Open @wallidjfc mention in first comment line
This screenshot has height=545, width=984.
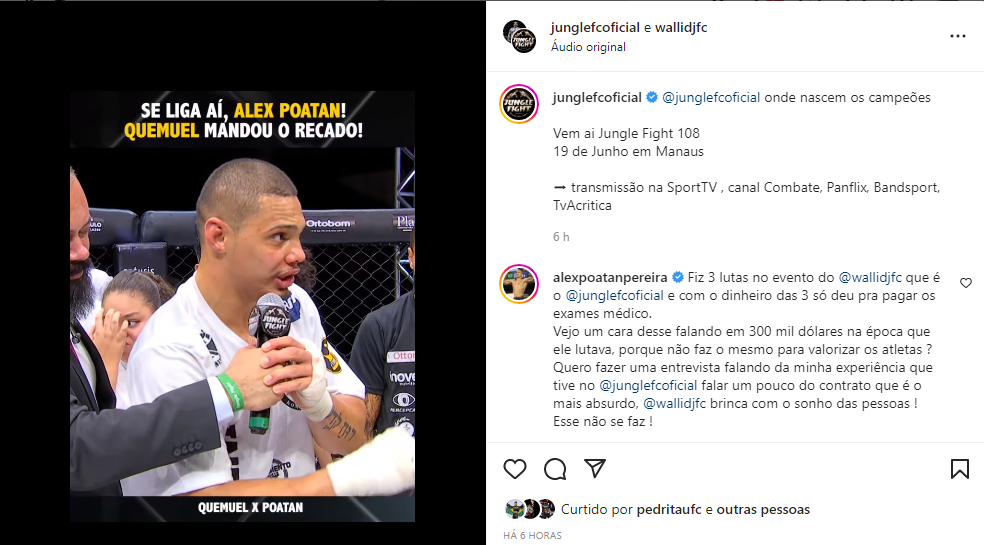tap(870, 278)
